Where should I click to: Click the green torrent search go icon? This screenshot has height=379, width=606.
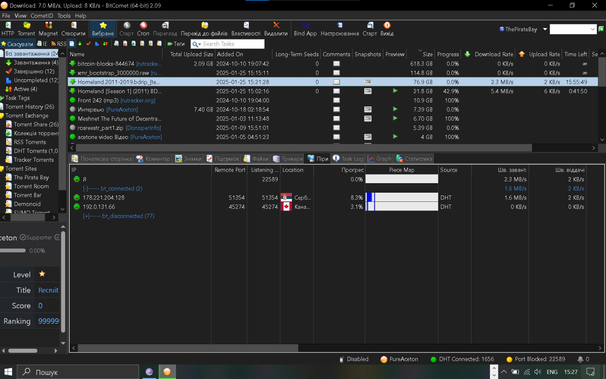[x=601, y=29]
